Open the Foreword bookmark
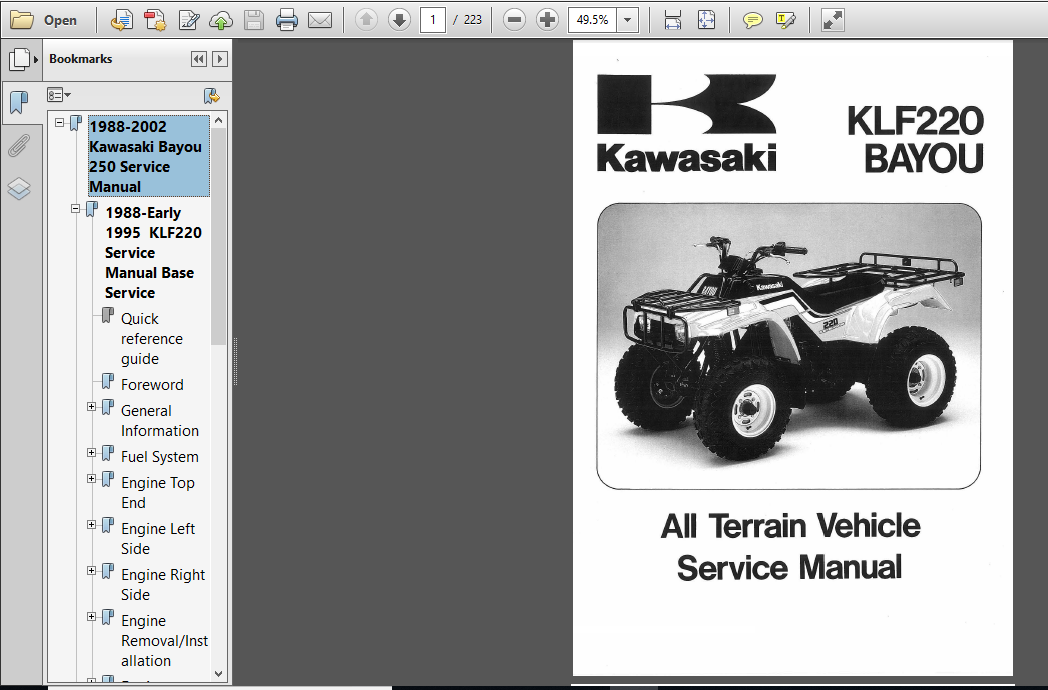Image resolution: width=1048 pixels, height=690 pixels. click(152, 385)
